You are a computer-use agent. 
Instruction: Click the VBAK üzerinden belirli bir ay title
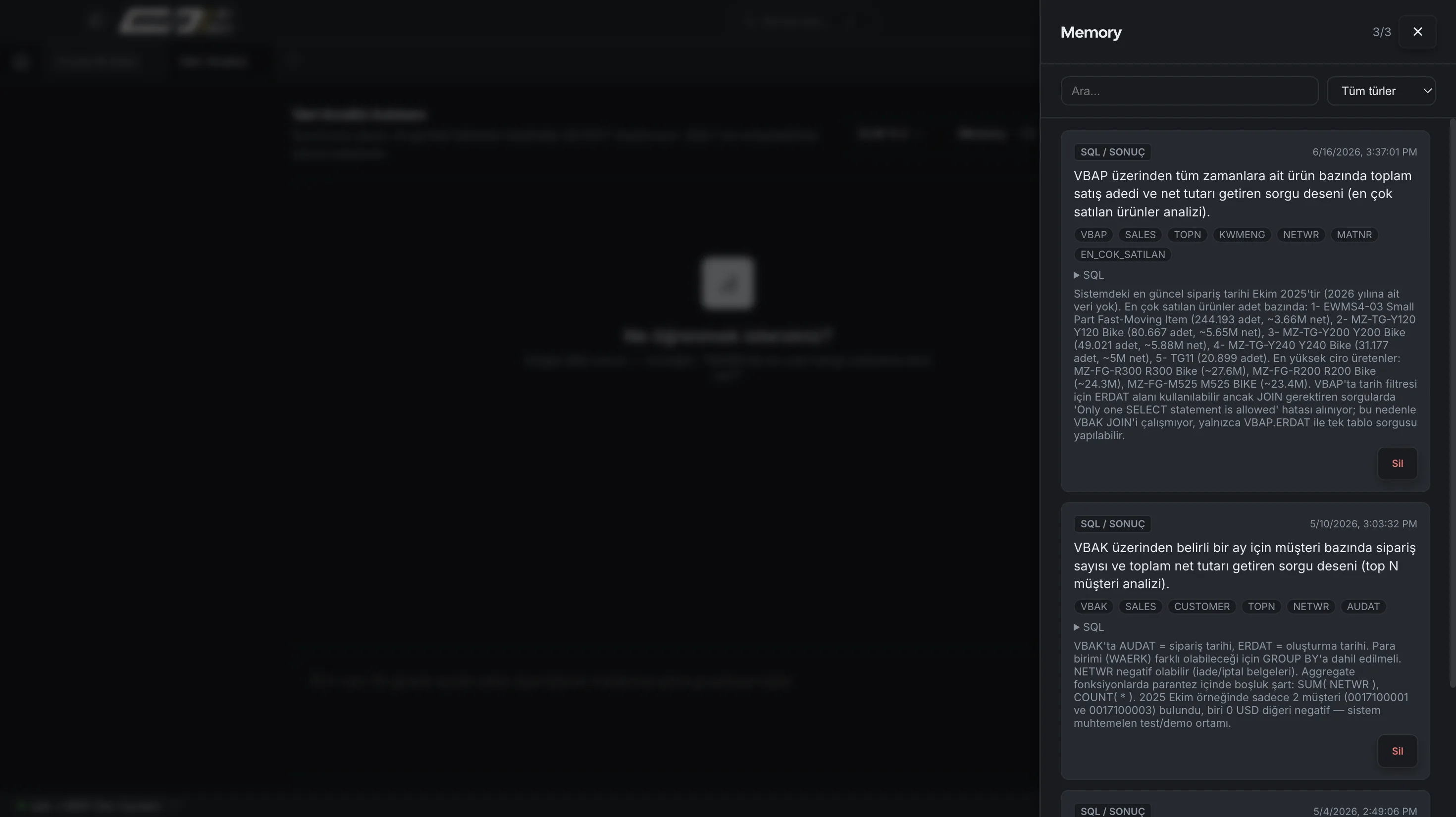[x=1245, y=566]
